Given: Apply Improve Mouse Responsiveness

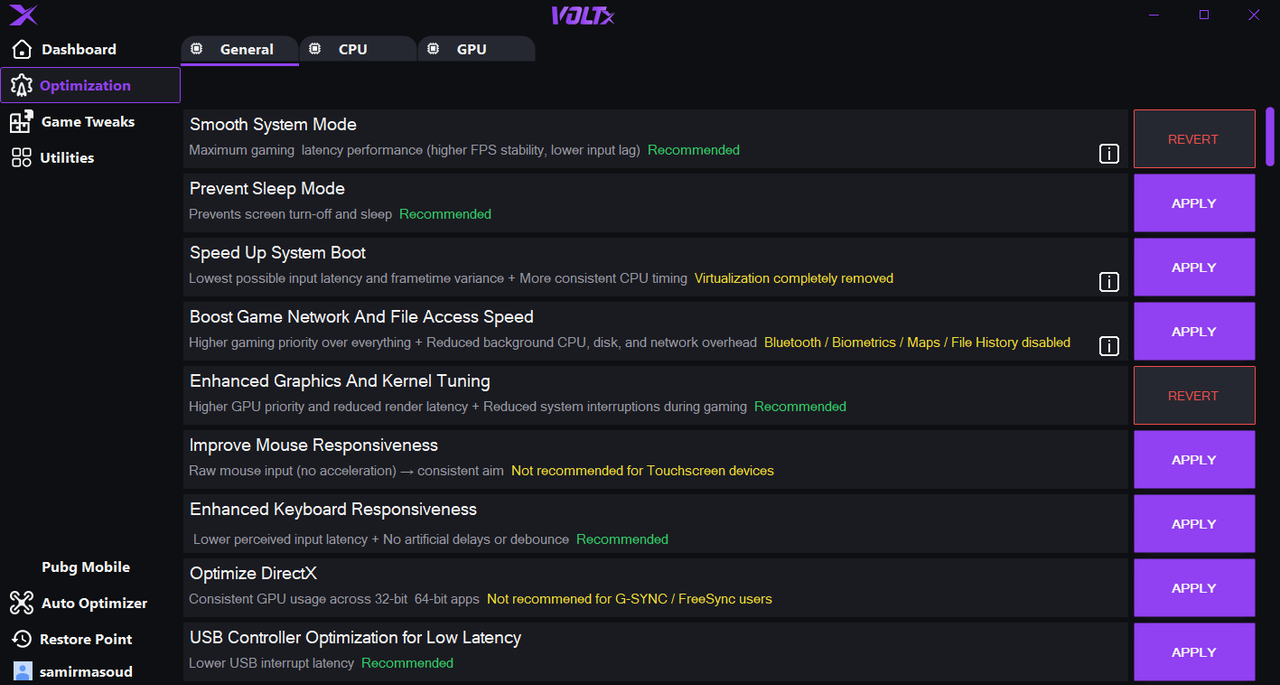Looking at the screenshot, I should pos(1194,460).
